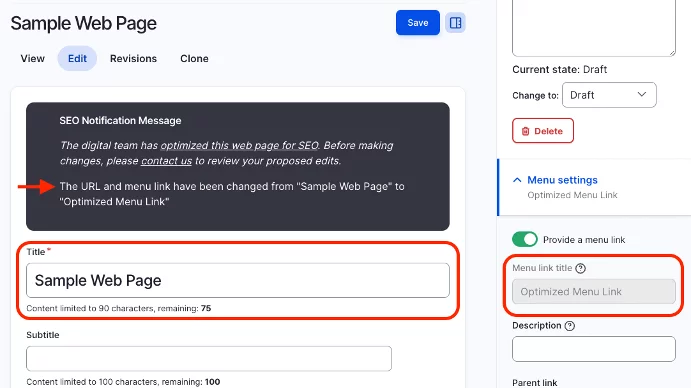Click the trash icon in the Delete button
Screen dimensions: 691x388
525,131
